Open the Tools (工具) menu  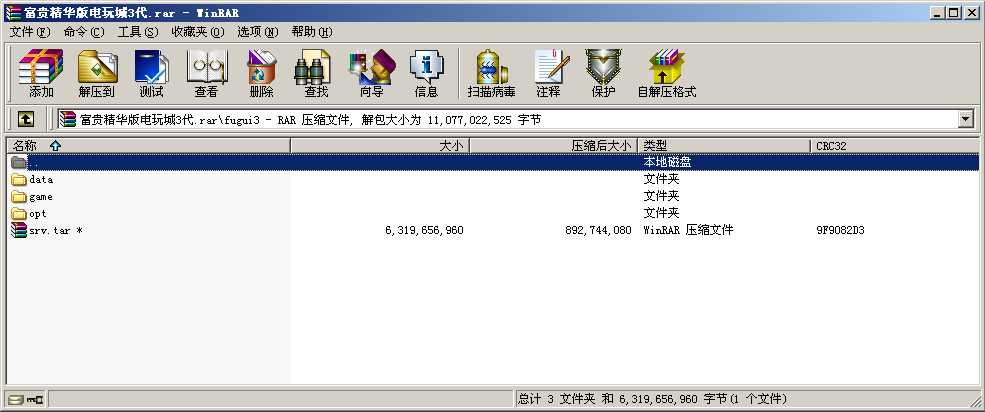[138, 31]
